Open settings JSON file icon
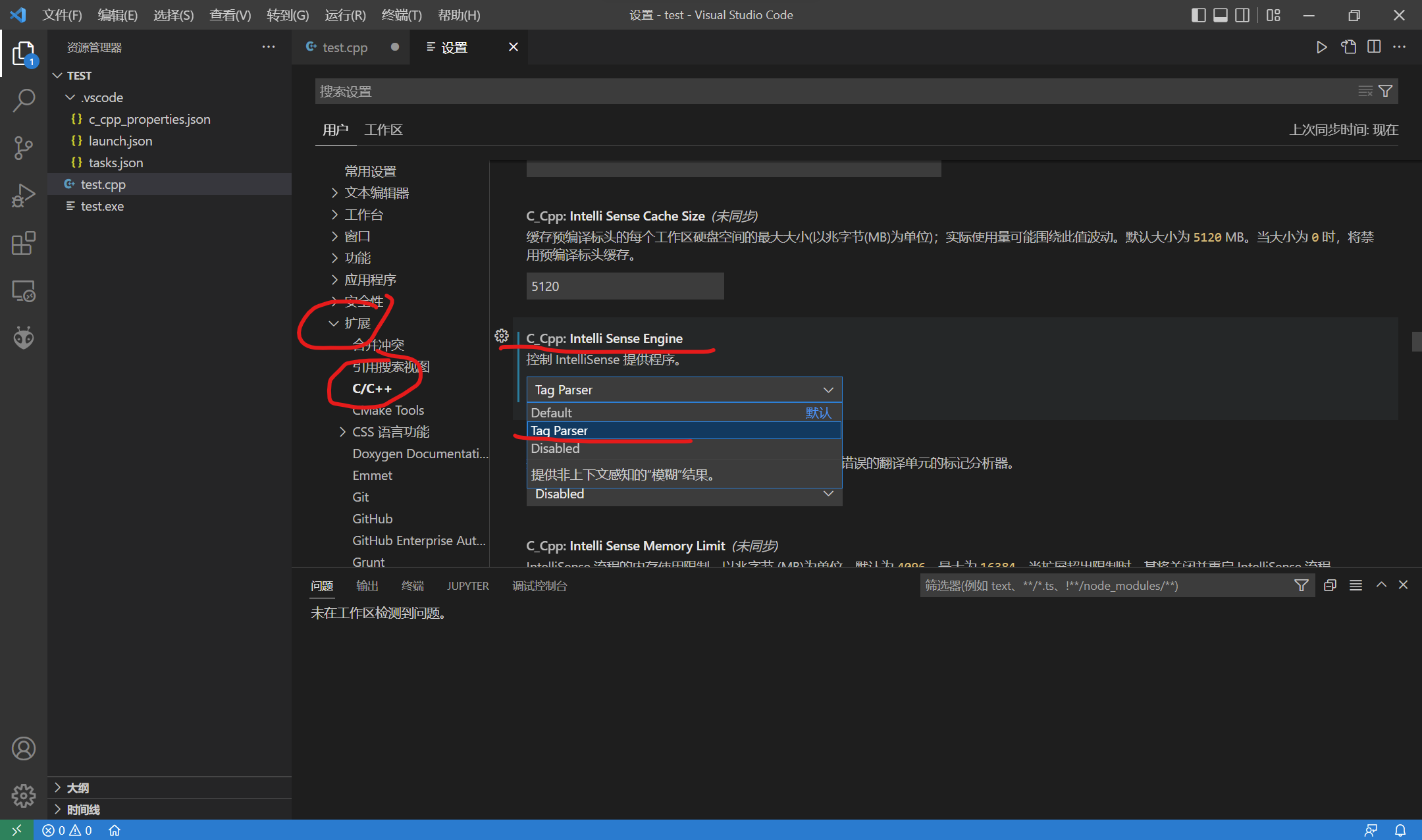This screenshot has width=1422, height=840. coord(1348,47)
